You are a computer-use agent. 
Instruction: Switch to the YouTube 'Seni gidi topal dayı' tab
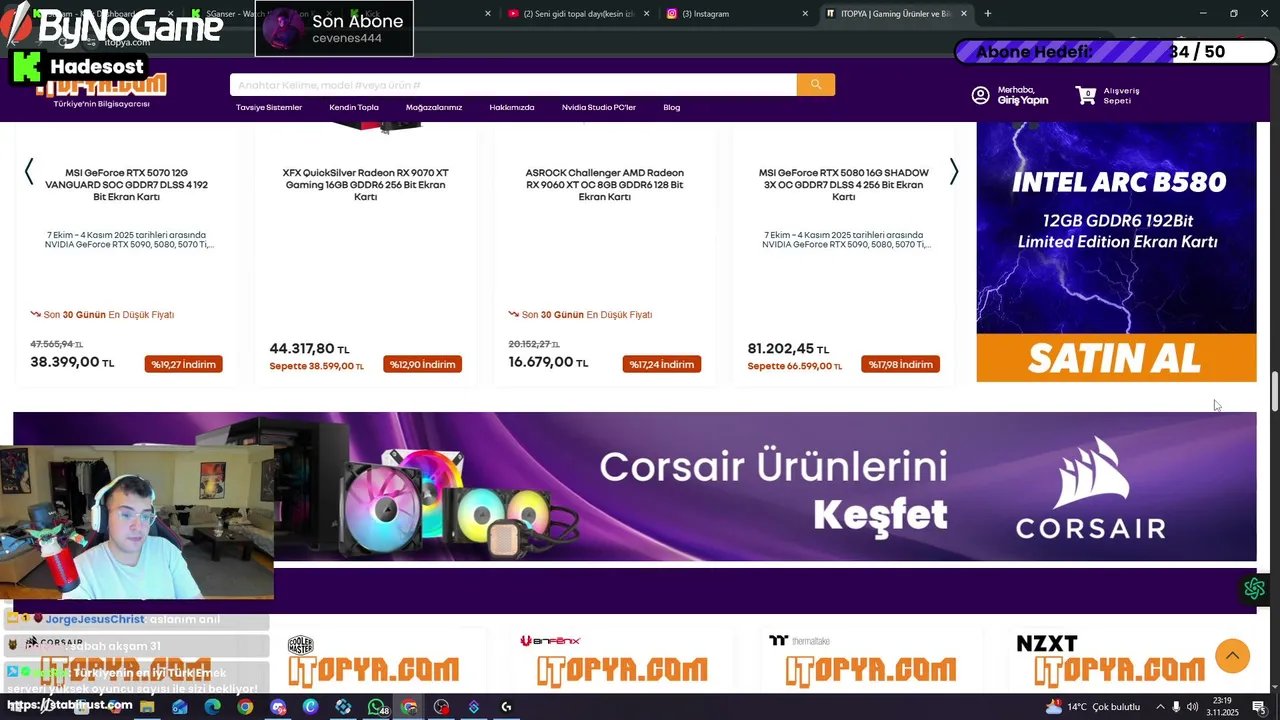pos(577,14)
